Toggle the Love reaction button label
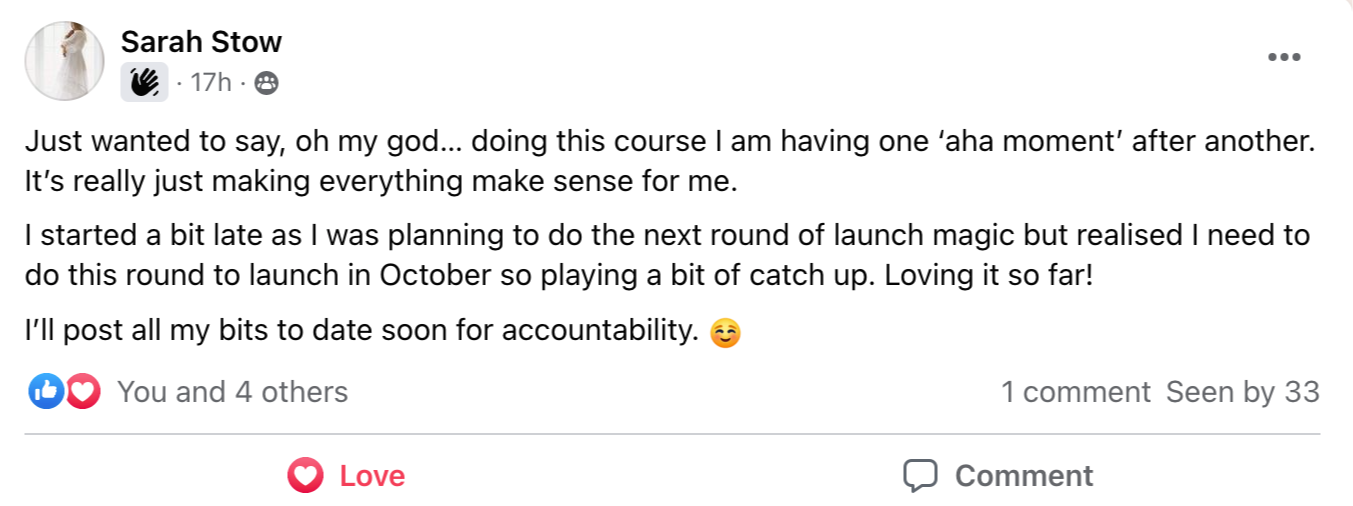1353x506 pixels. 372,475
